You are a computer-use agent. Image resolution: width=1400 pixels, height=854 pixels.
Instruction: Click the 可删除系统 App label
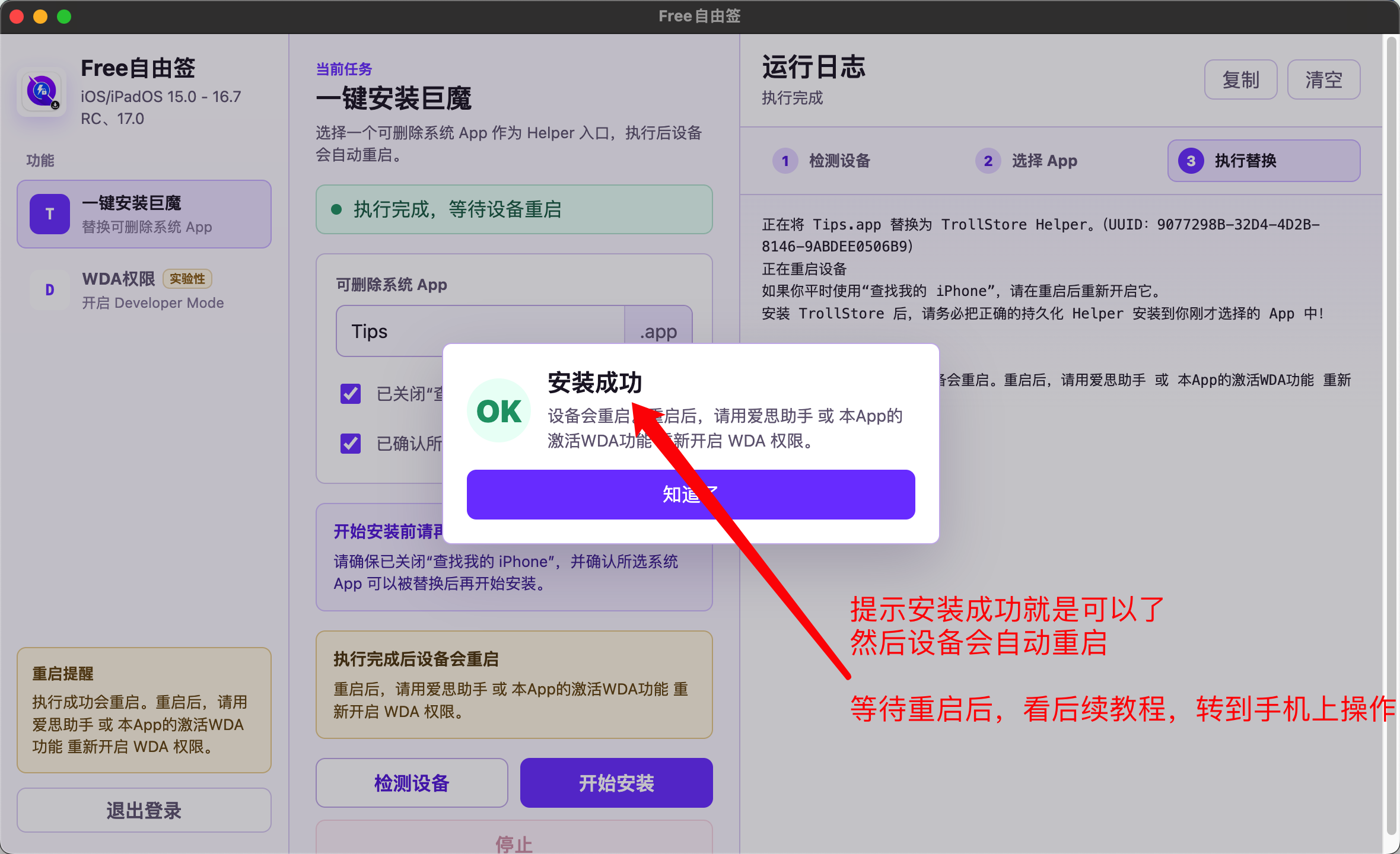tap(392, 285)
